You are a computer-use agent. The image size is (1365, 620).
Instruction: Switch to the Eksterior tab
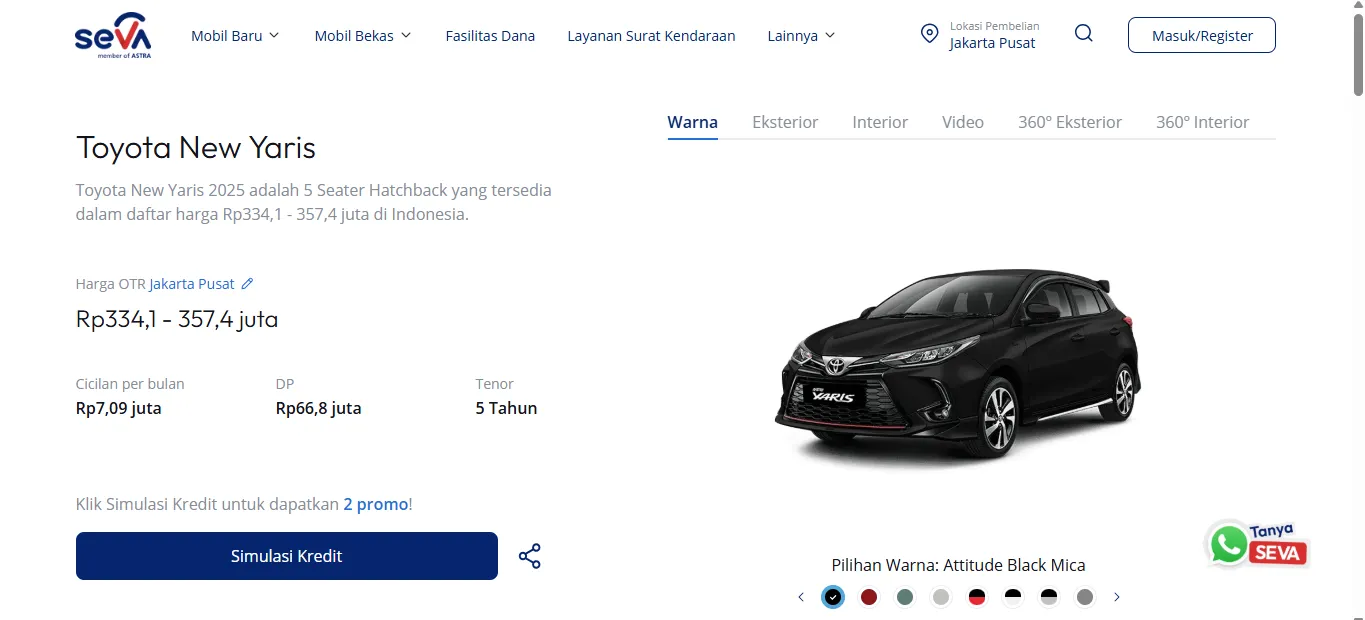784,121
